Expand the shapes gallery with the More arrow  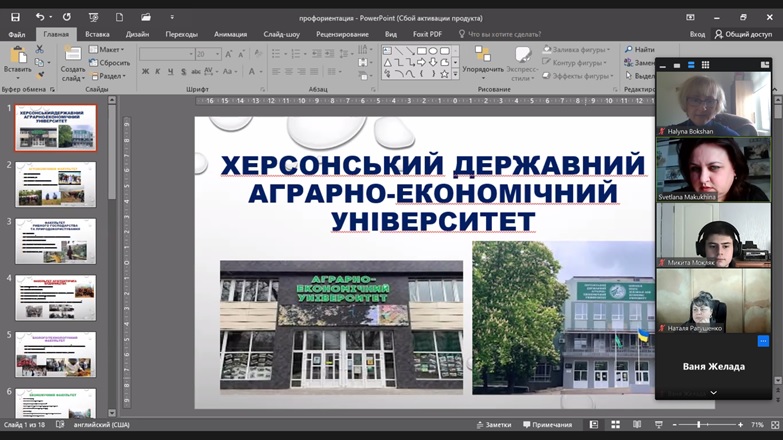point(455,74)
